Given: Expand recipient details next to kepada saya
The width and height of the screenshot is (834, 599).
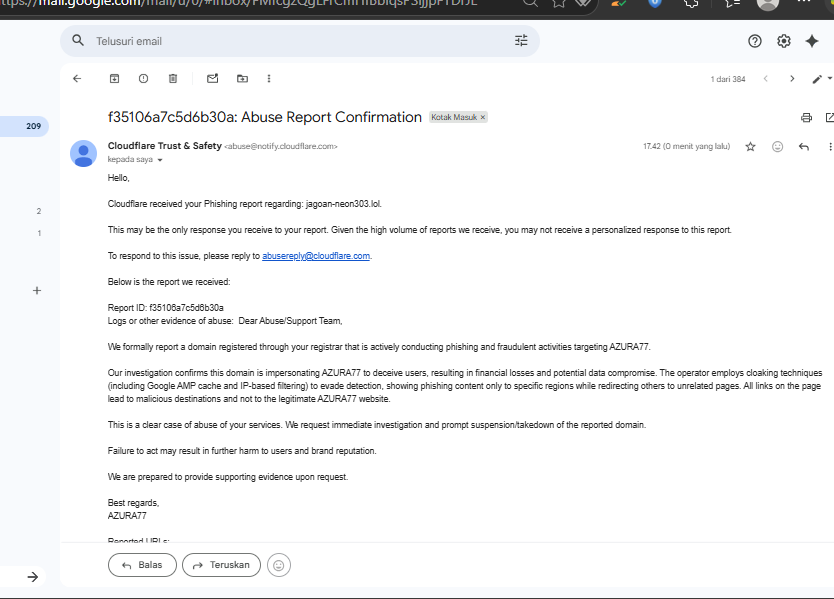Looking at the screenshot, I should [x=160, y=160].
